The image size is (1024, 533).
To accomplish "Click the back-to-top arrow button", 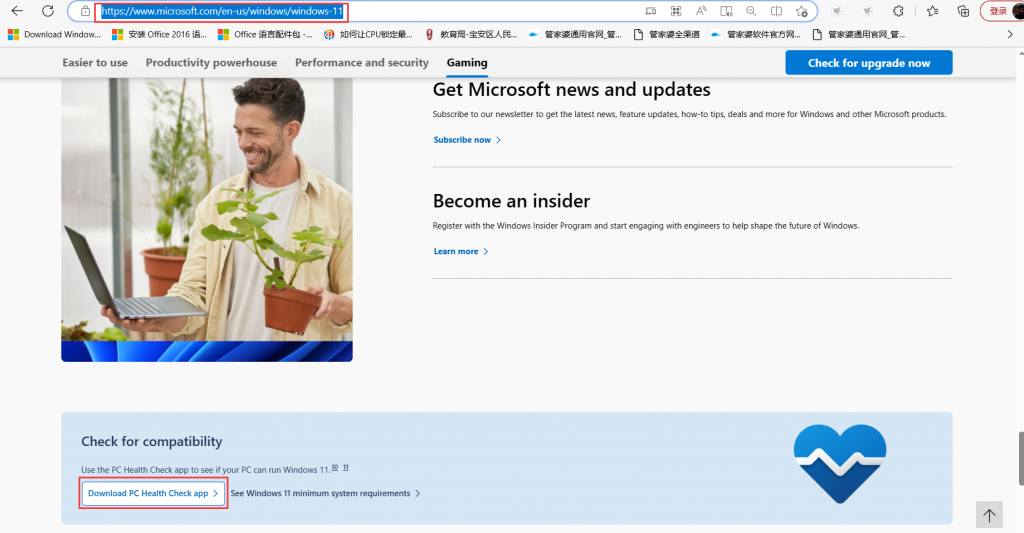I will [989, 515].
